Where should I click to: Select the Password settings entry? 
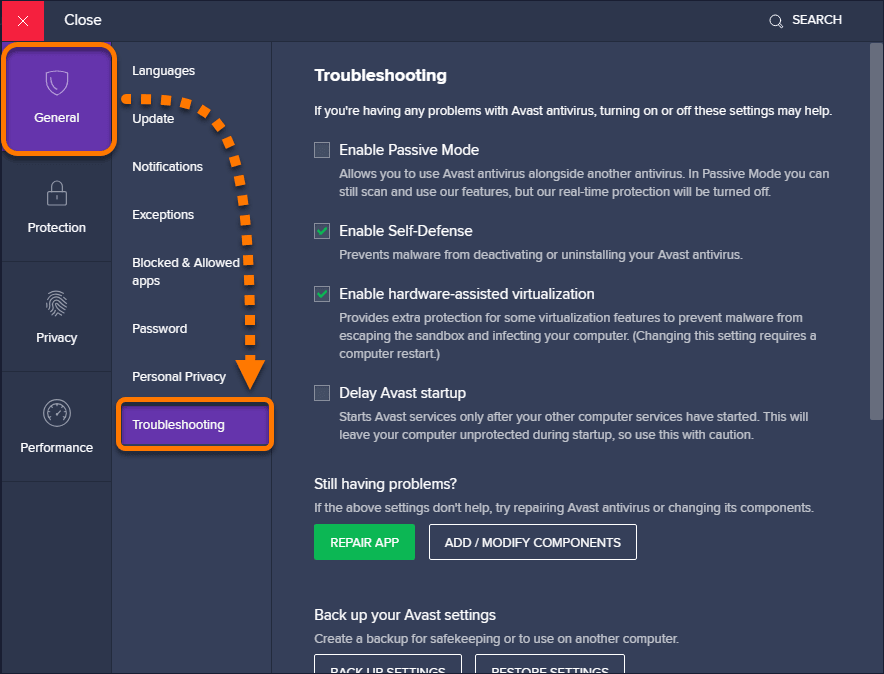click(x=160, y=328)
